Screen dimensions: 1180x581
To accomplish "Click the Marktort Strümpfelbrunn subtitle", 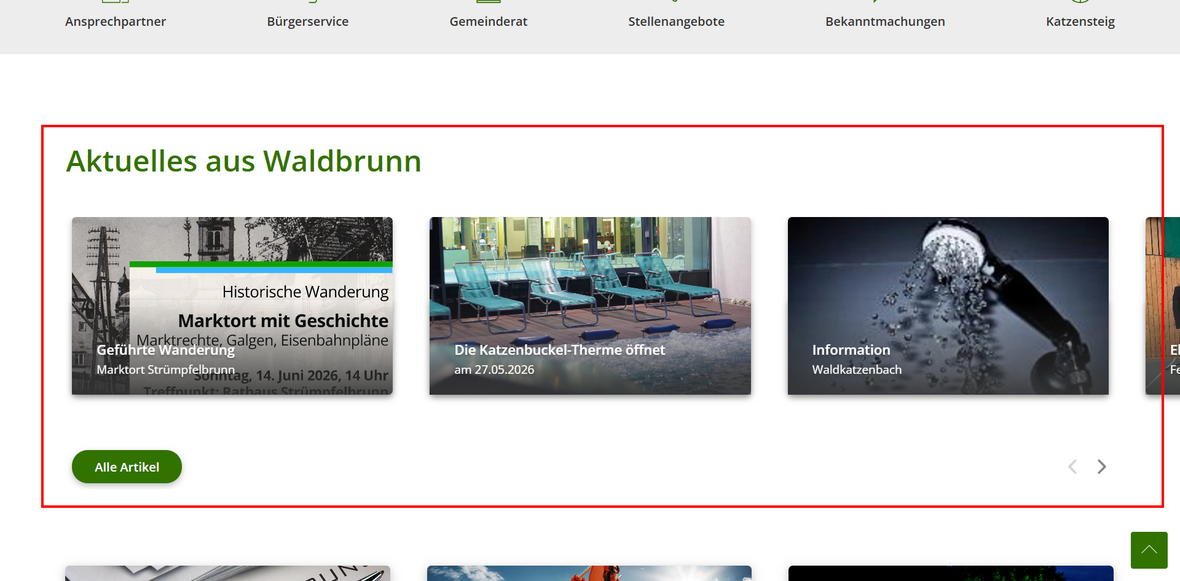I will pos(166,370).
